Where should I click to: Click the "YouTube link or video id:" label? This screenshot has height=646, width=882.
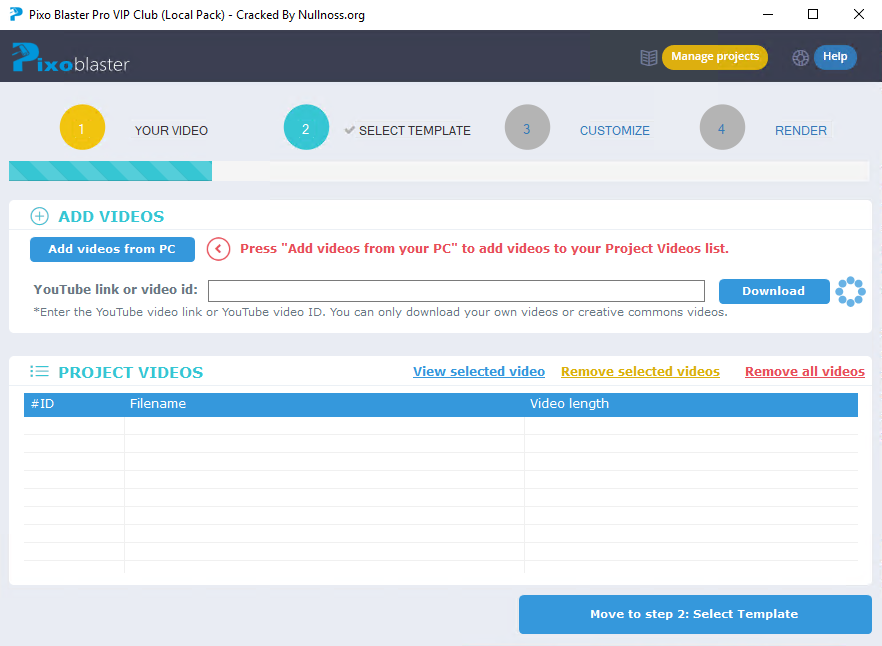pyautogui.click(x=116, y=289)
